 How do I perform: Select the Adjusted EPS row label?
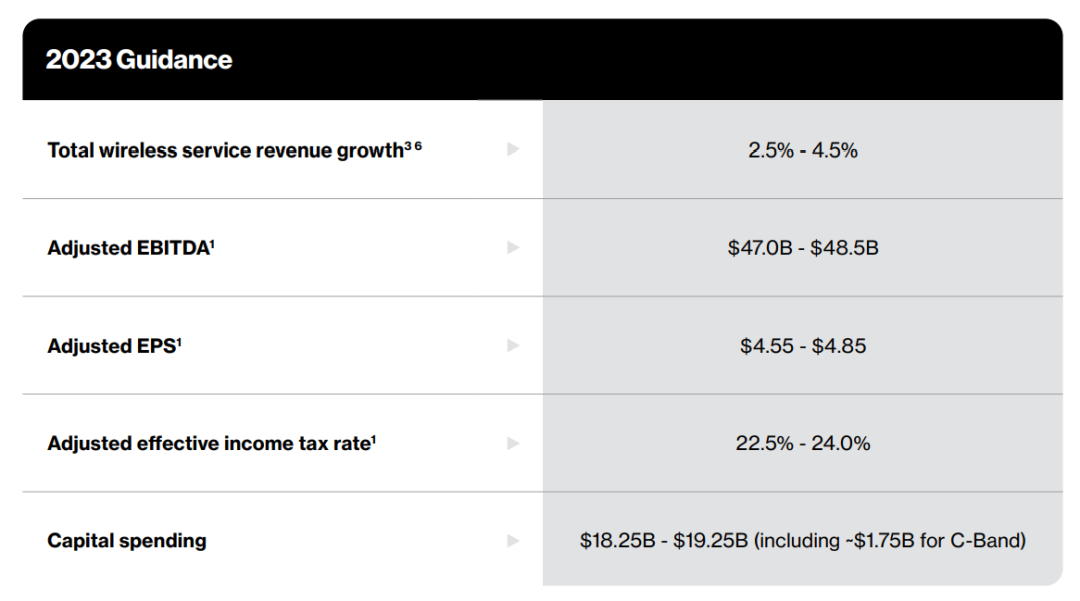pos(111,346)
